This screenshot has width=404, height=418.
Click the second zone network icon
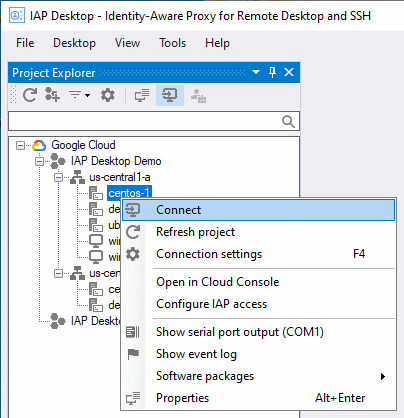[77, 273]
